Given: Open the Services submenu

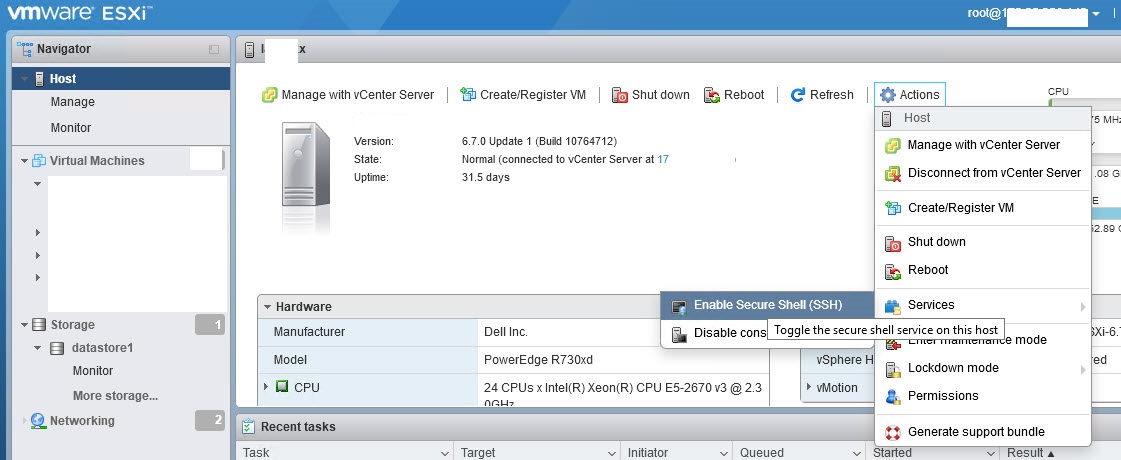Looking at the screenshot, I should click(x=930, y=305).
